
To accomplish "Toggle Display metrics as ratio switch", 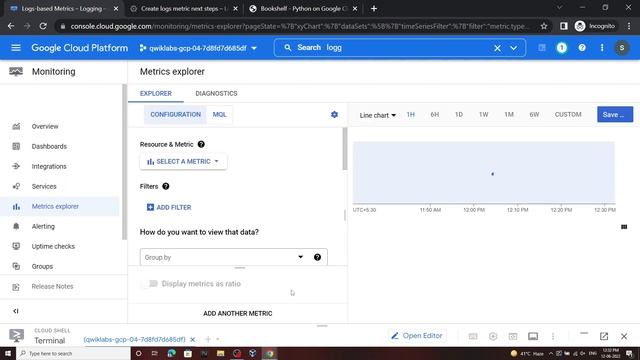I will tap(149, 284).
